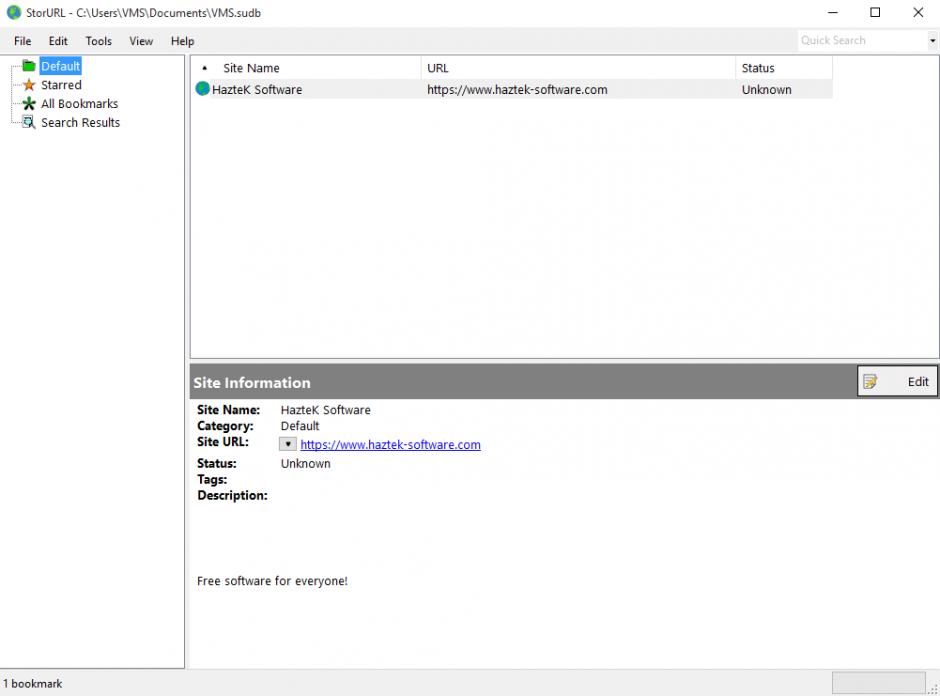Click the notepad icon on Edit button
Image resolution: width=940 pixels, height=696 pixels.
tap(870, 382)
